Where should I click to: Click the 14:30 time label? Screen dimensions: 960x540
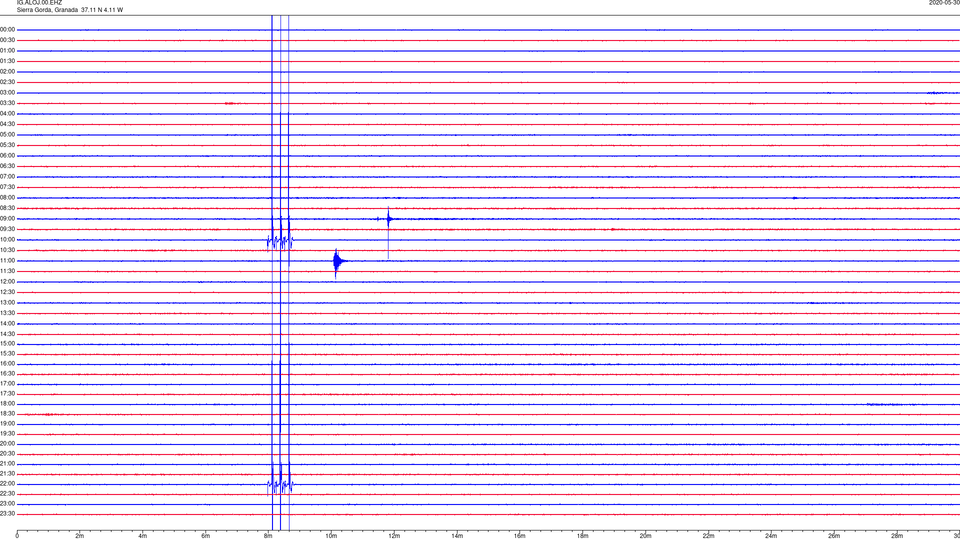pos(8,334)
